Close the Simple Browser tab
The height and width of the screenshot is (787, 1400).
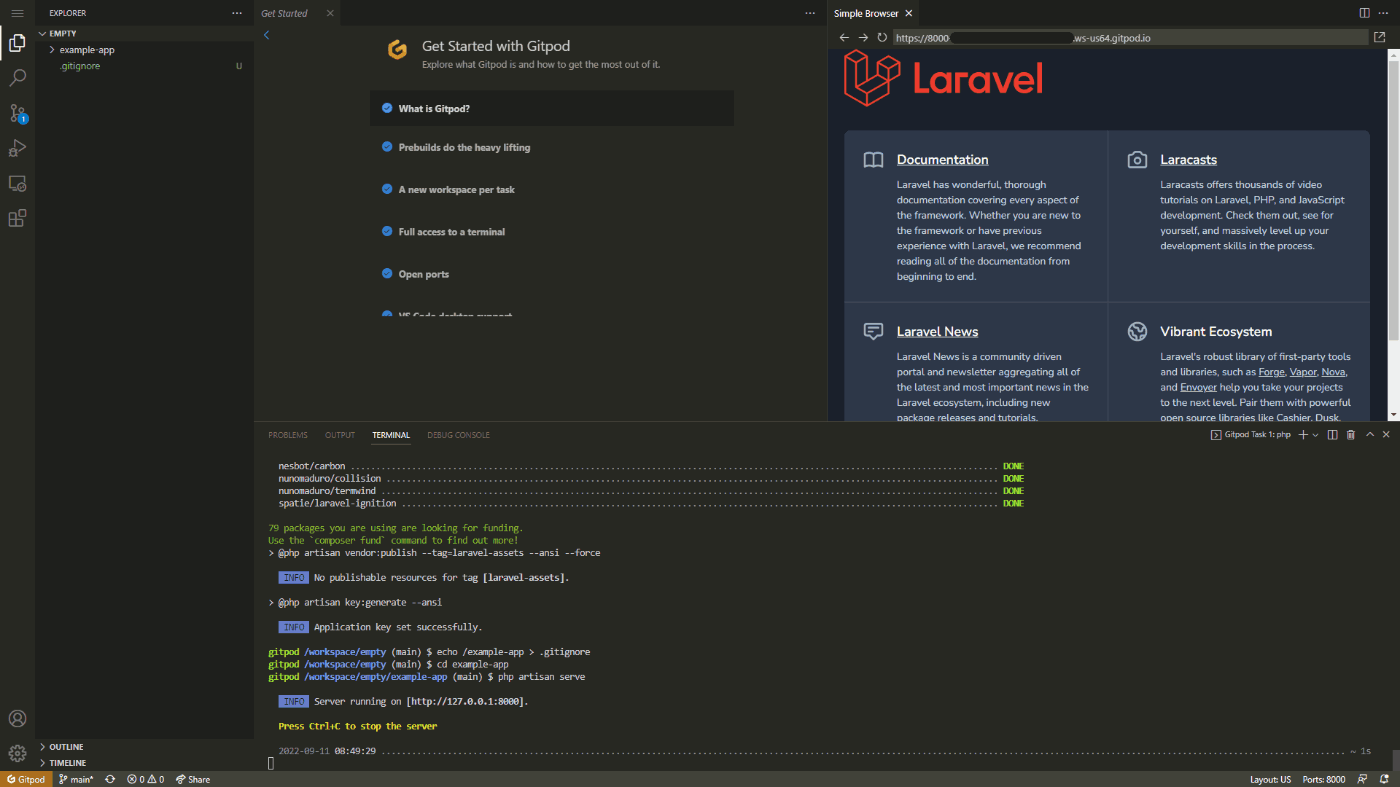coord(908,13)
